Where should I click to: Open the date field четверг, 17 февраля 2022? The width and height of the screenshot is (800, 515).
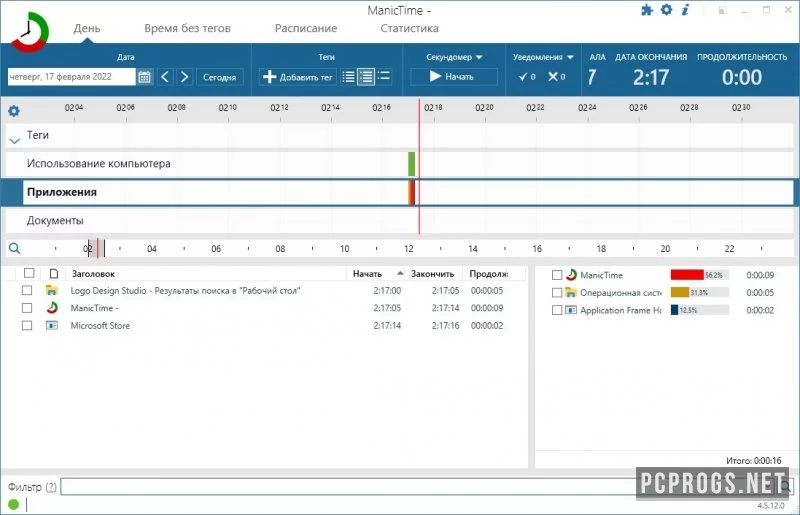[71, 77]
